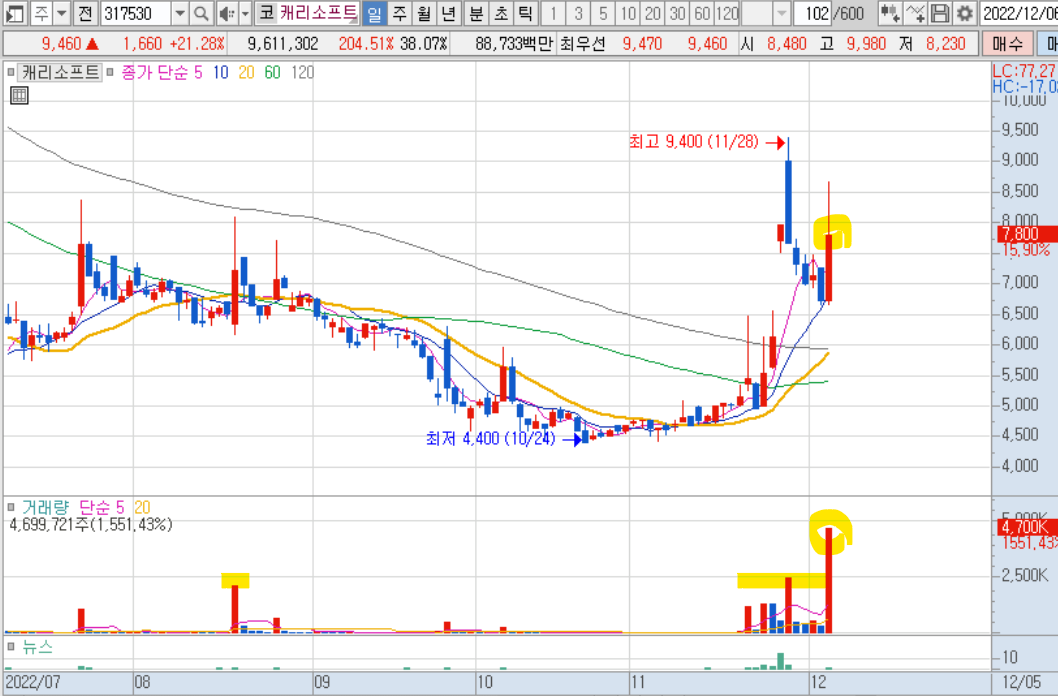
Task: Select the 5 interval button
Action: point(603,13)
